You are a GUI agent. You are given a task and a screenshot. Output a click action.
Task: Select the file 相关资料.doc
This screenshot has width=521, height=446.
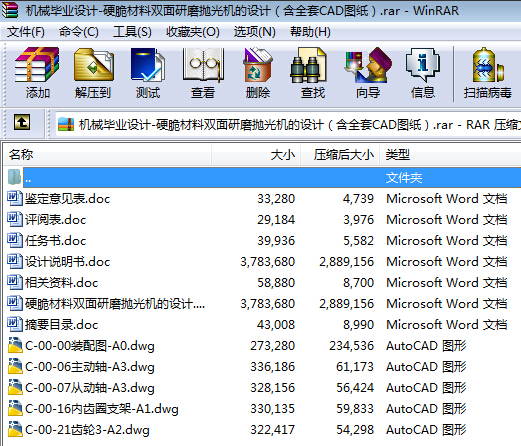tap(62, 283)
